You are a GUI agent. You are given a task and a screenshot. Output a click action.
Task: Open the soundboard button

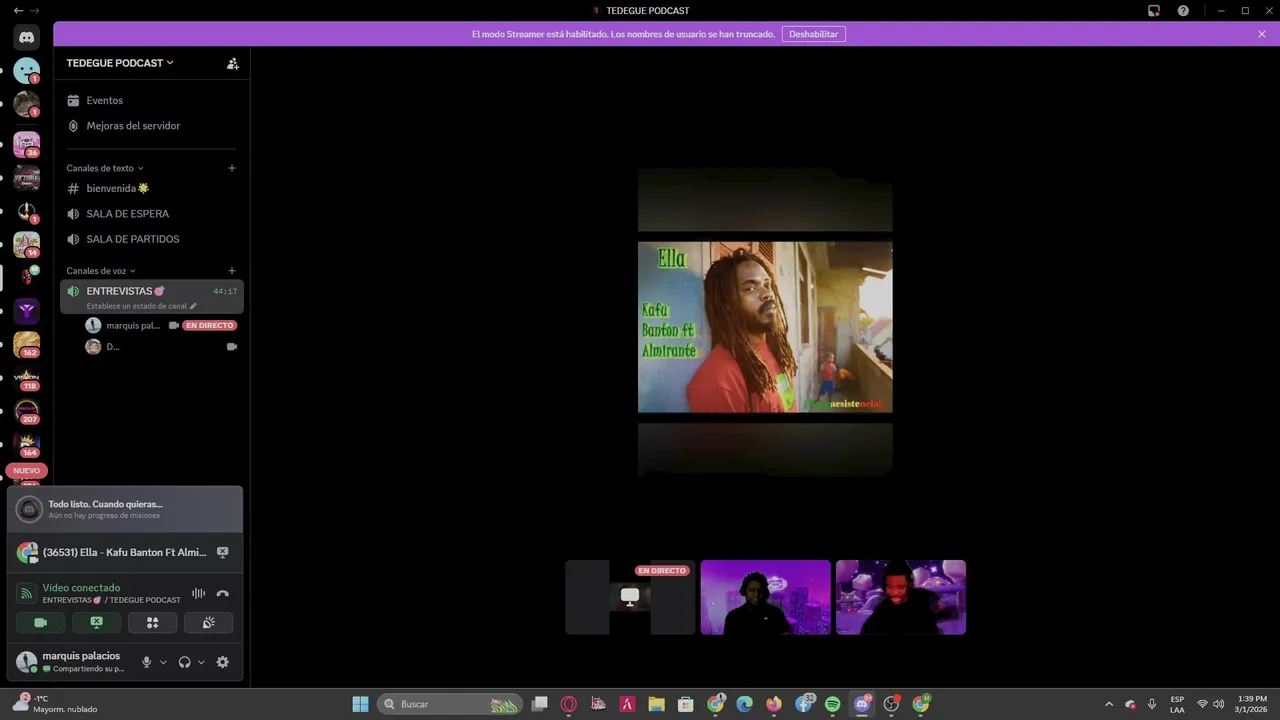point(209,622)
